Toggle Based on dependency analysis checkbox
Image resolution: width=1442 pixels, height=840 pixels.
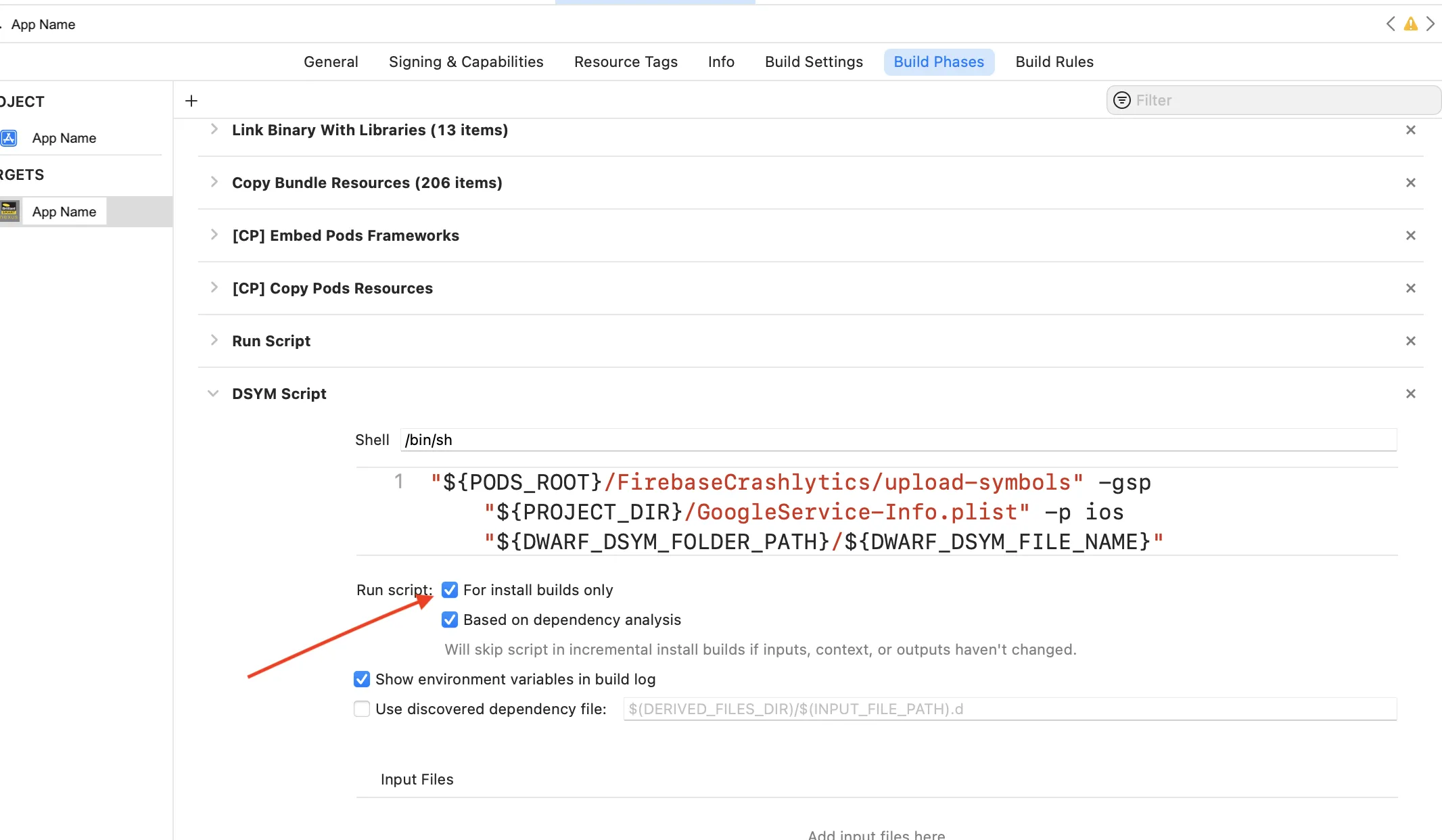[x=450, y=620]
